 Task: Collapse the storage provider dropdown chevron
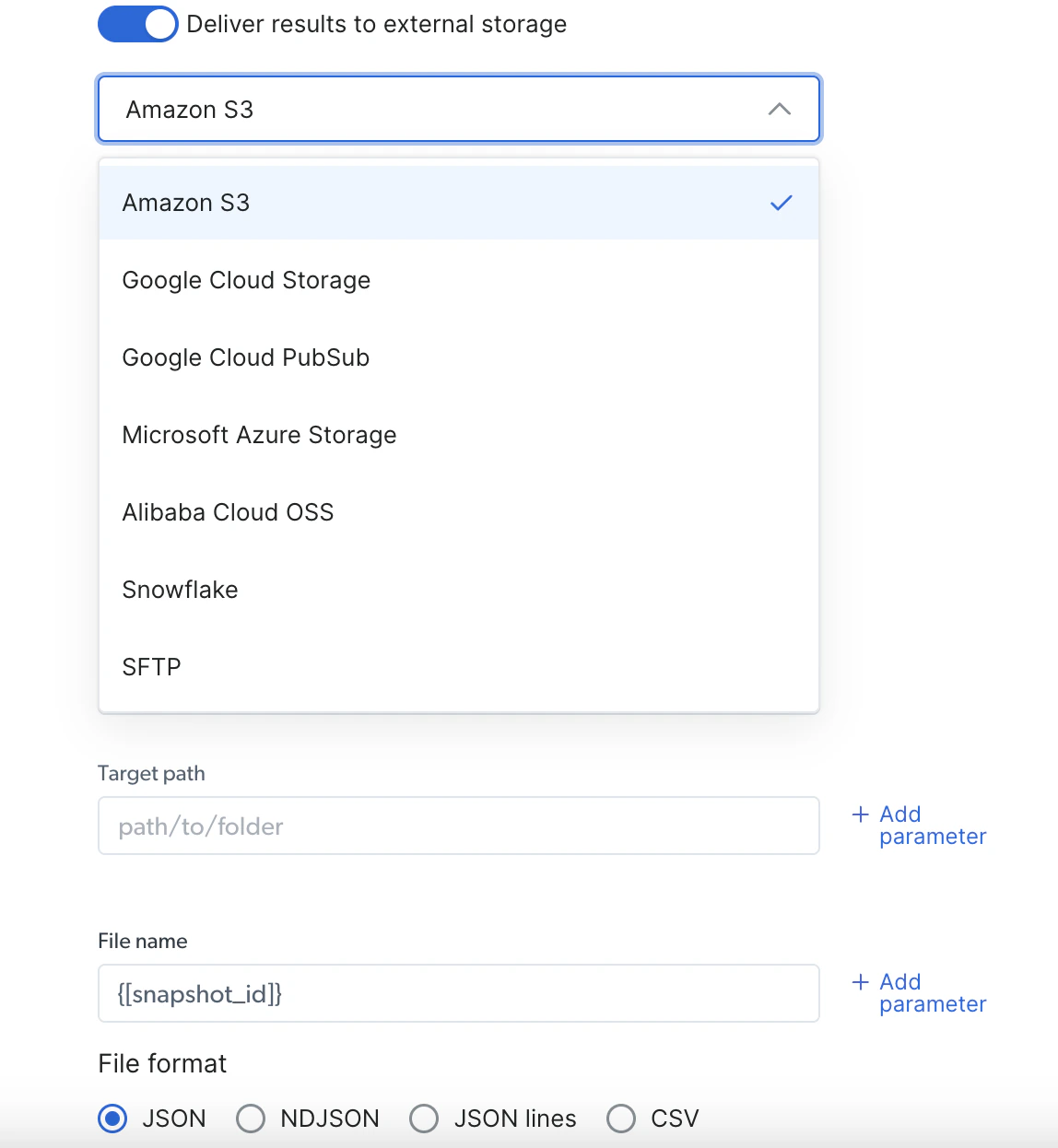pos(781,109)
